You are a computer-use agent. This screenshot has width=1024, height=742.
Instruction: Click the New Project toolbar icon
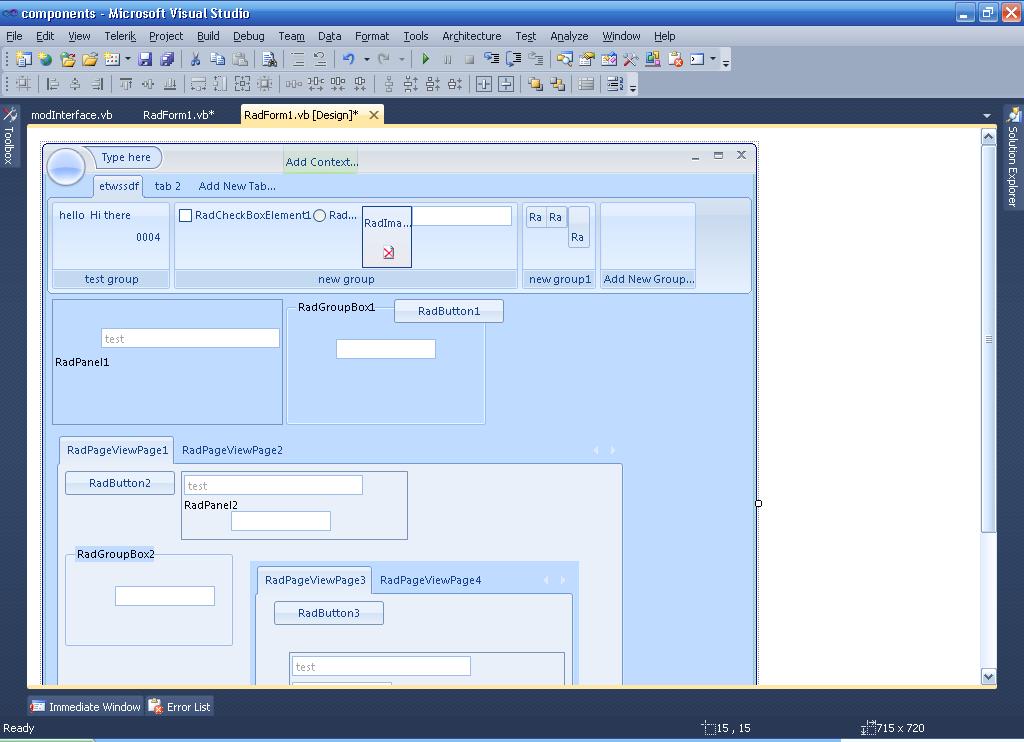point(24,59)
